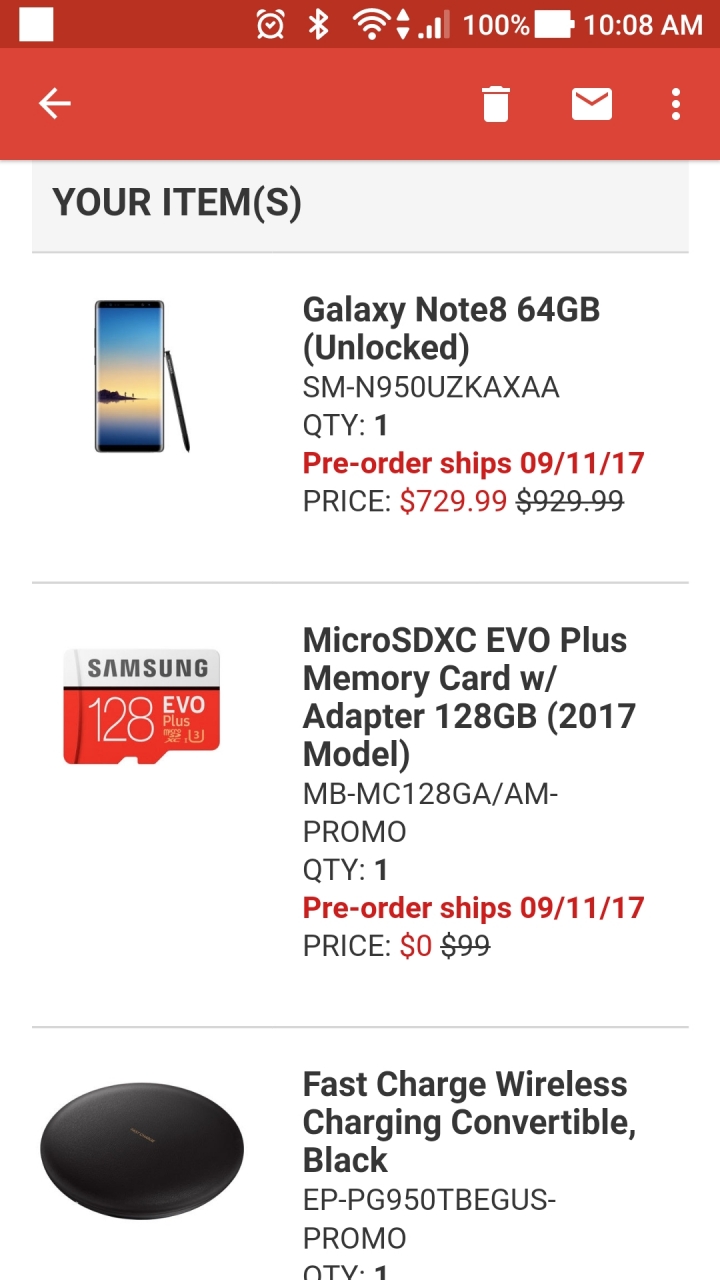Tap the back arrow icon
720x1280 pixels.
click(55, 103)
